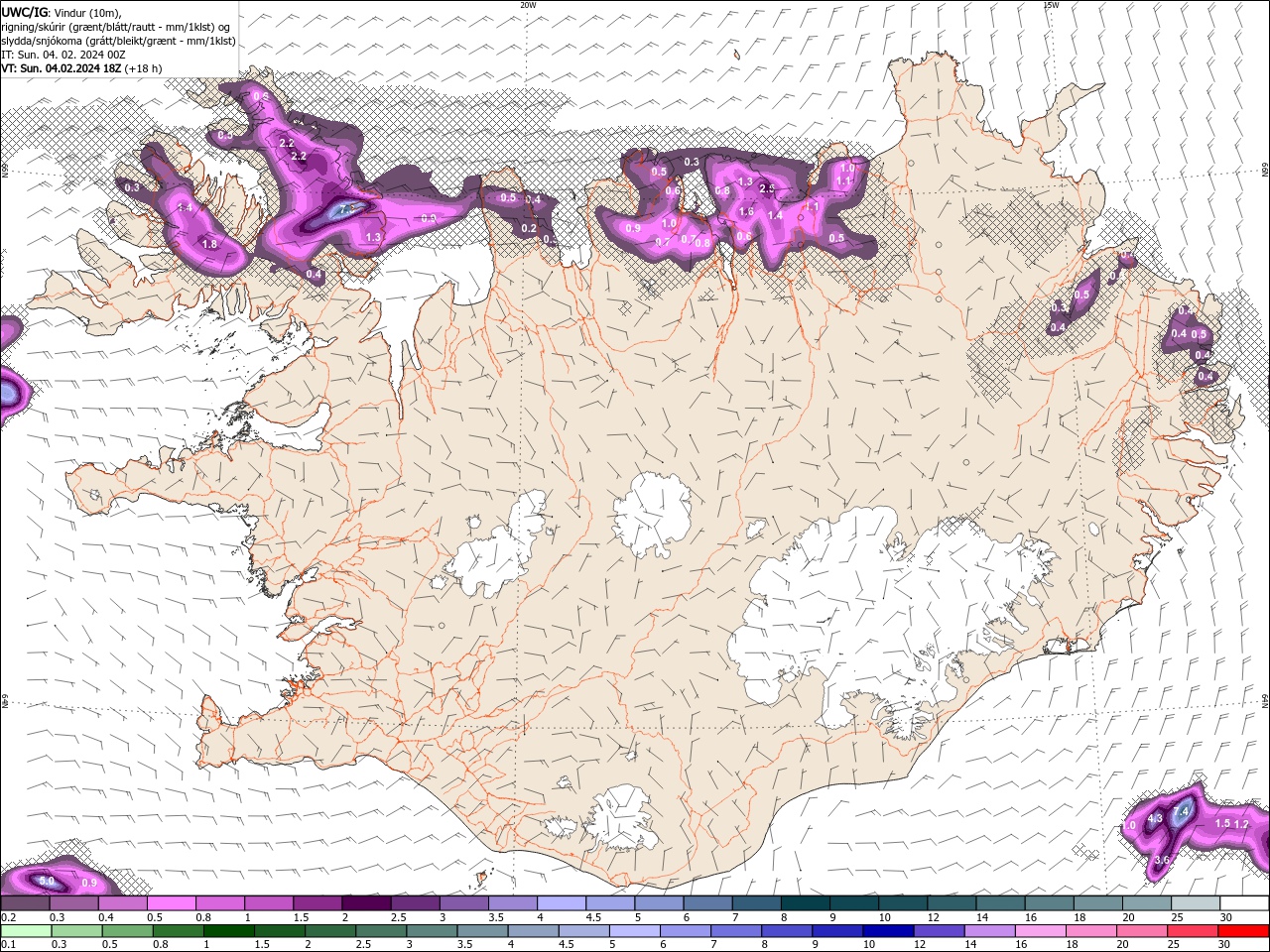
Task: Click the '(+18 h)' forecast offset text
Action: tap(145, 68)
